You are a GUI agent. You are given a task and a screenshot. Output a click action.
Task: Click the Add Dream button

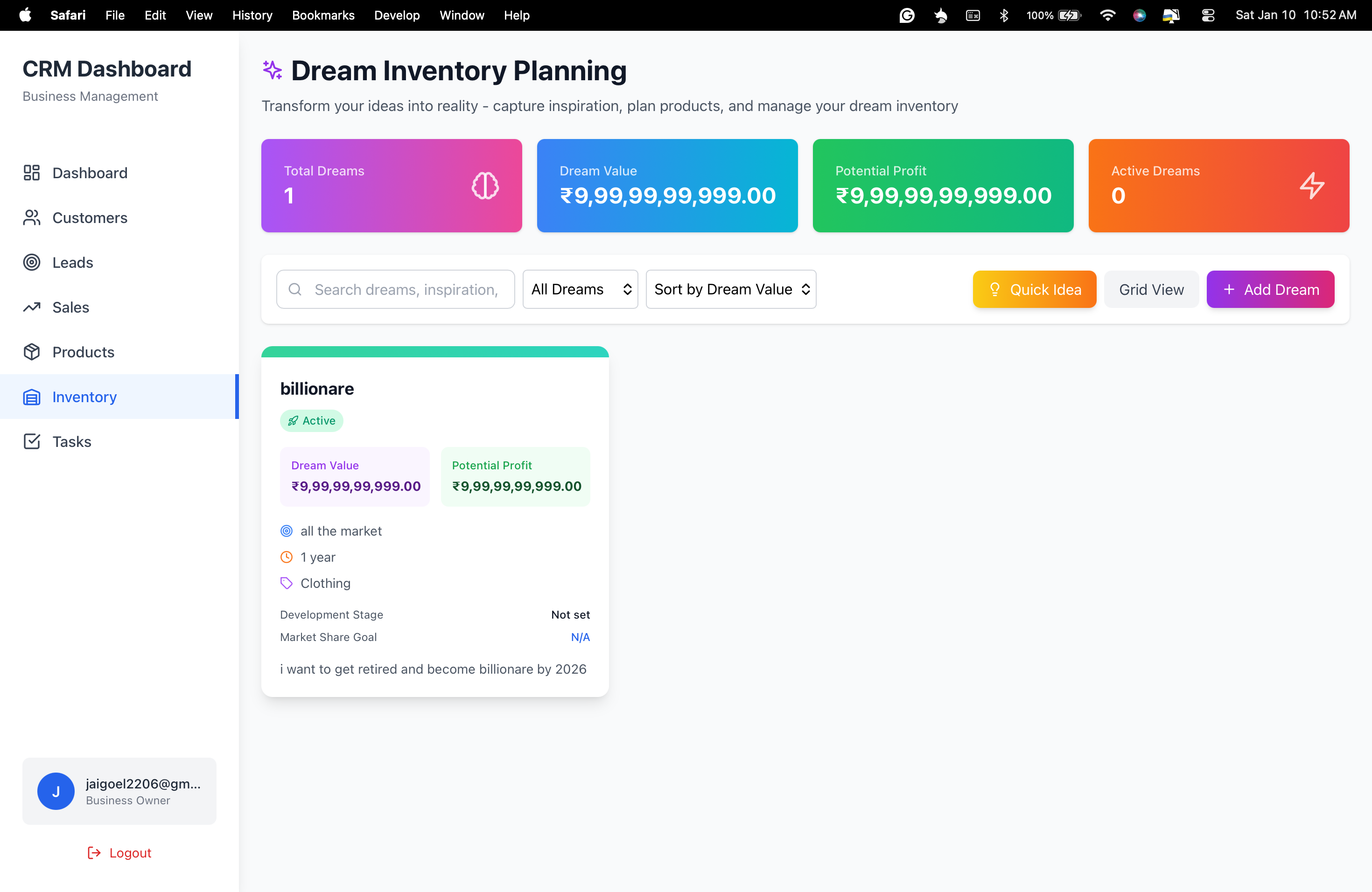pos(1271,289)
